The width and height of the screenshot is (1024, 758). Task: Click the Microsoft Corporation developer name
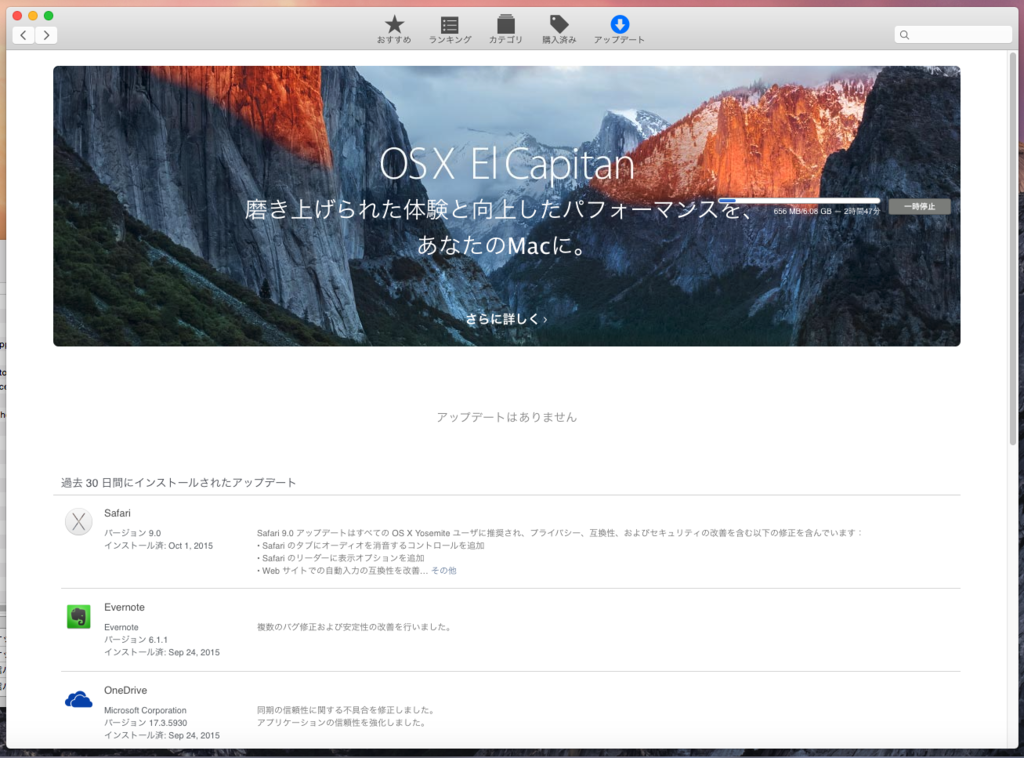point(145,710)
